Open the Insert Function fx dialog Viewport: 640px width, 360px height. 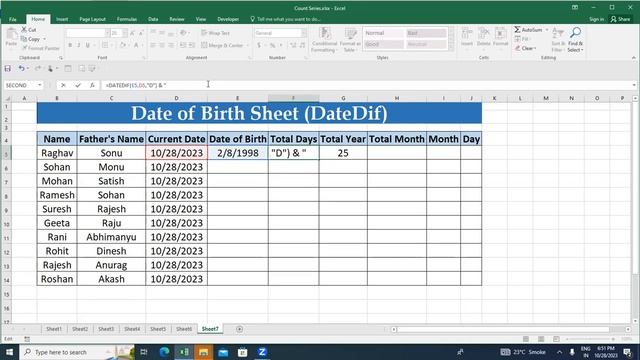tap(92, 85)
